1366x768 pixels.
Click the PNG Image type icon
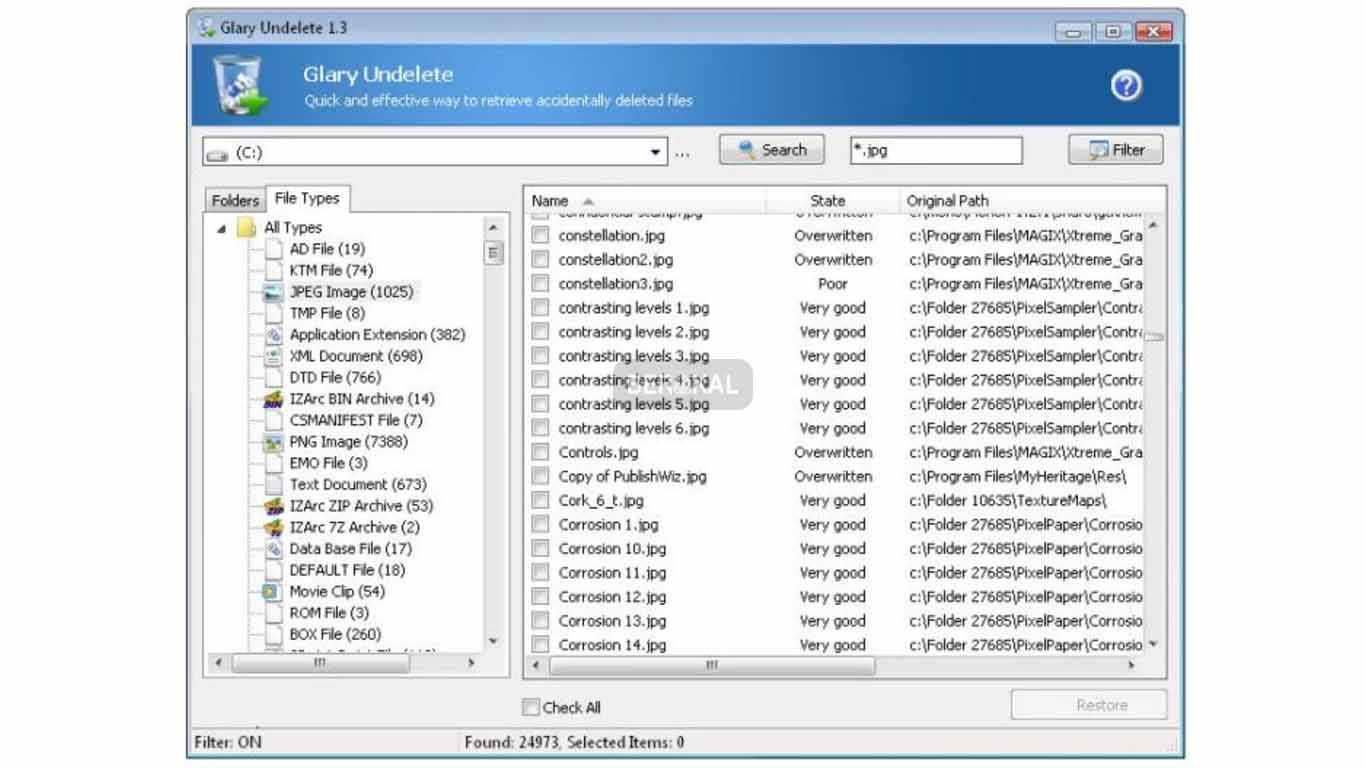273,441
